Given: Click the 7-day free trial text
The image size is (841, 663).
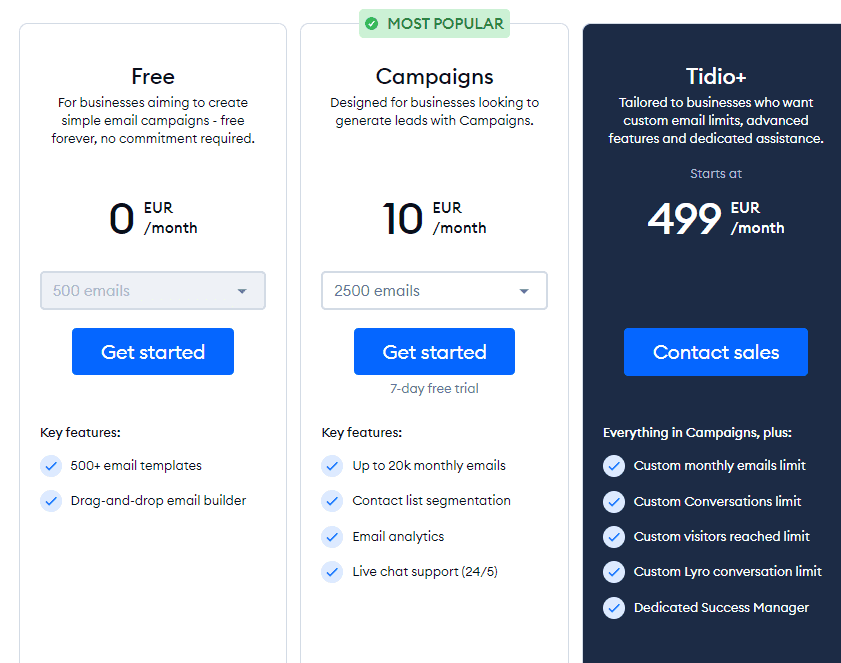Looking at the screenshot, I should point(434,389).
